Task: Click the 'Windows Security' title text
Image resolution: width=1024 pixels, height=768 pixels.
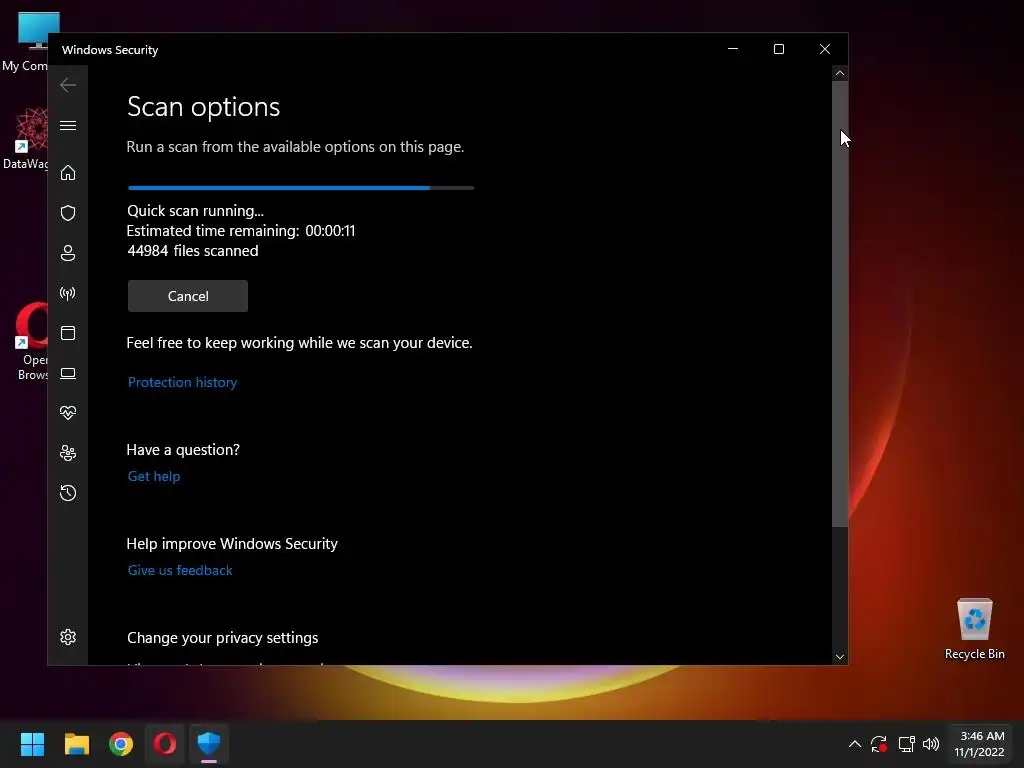Action: coord(110,50)
